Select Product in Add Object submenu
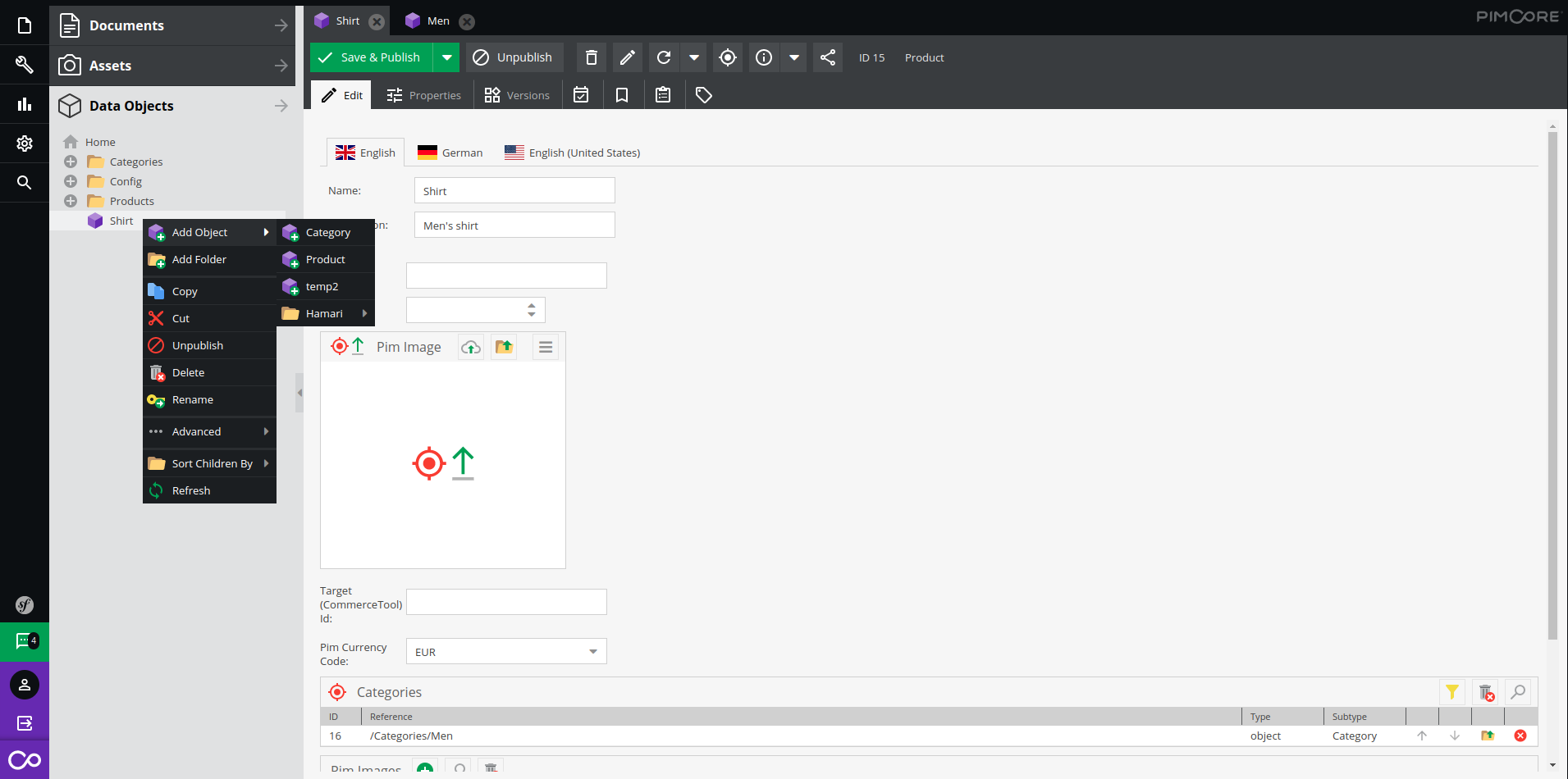The image size is (1568, 779). (326, 259)
